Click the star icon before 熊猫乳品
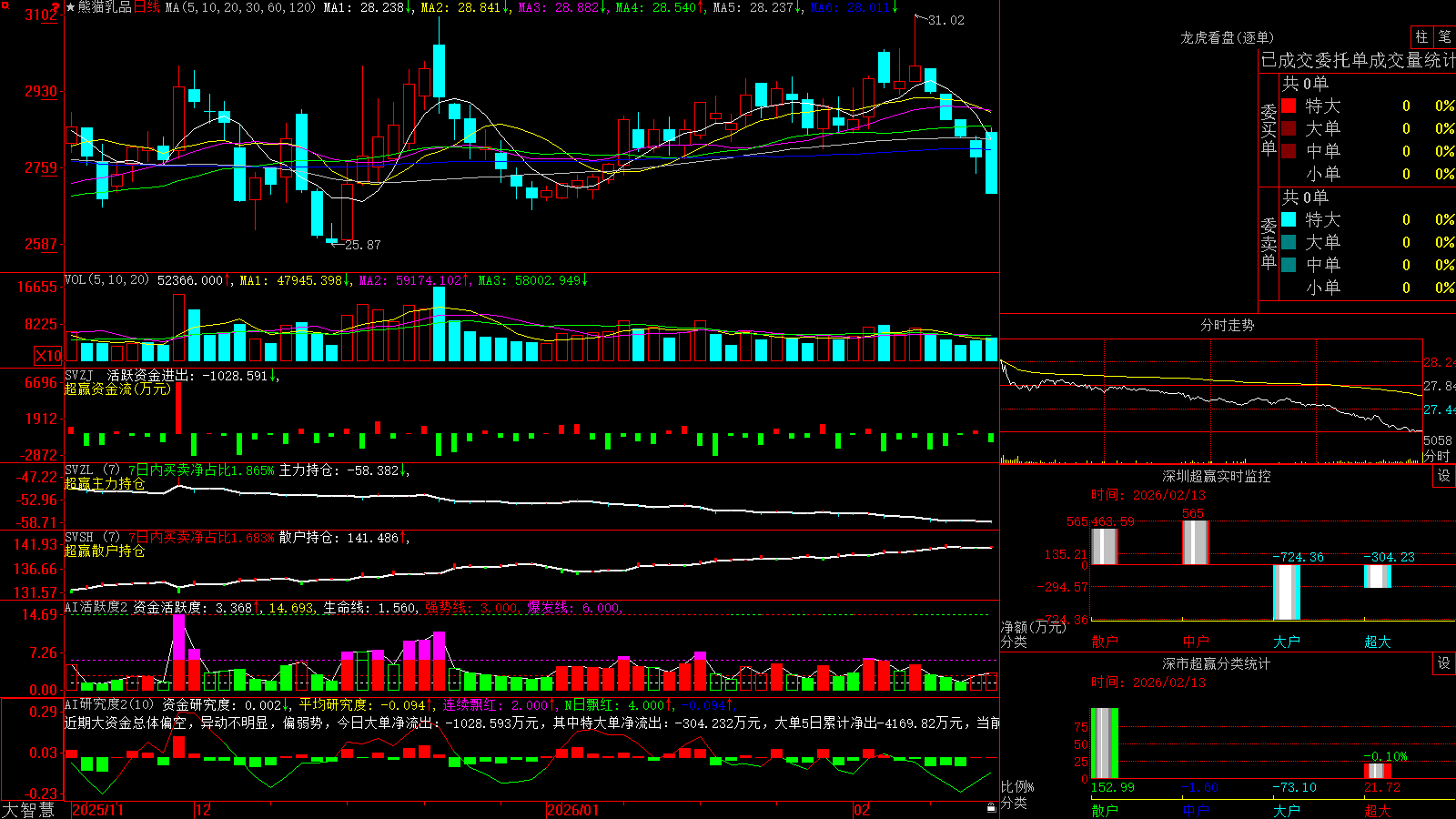Screen dimensions: 1456x819 coord(70,7)
